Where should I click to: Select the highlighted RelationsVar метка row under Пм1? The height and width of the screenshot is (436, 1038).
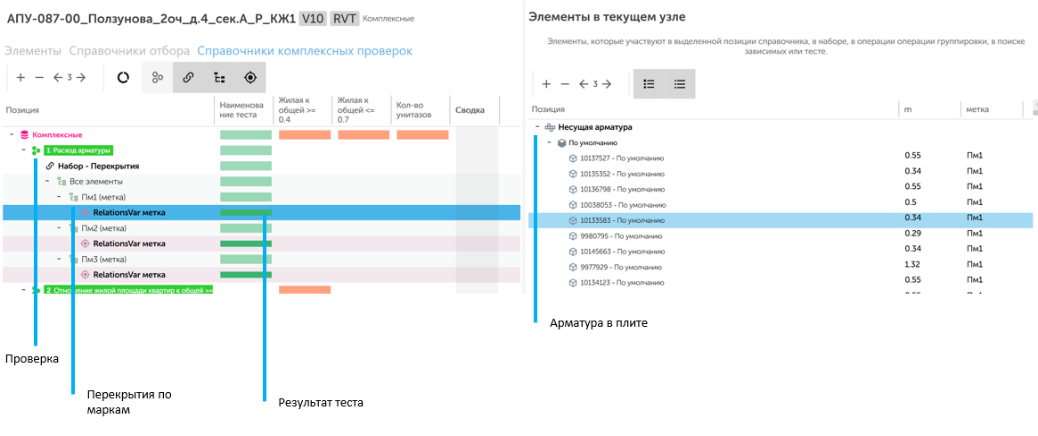[x=261, y=212]
